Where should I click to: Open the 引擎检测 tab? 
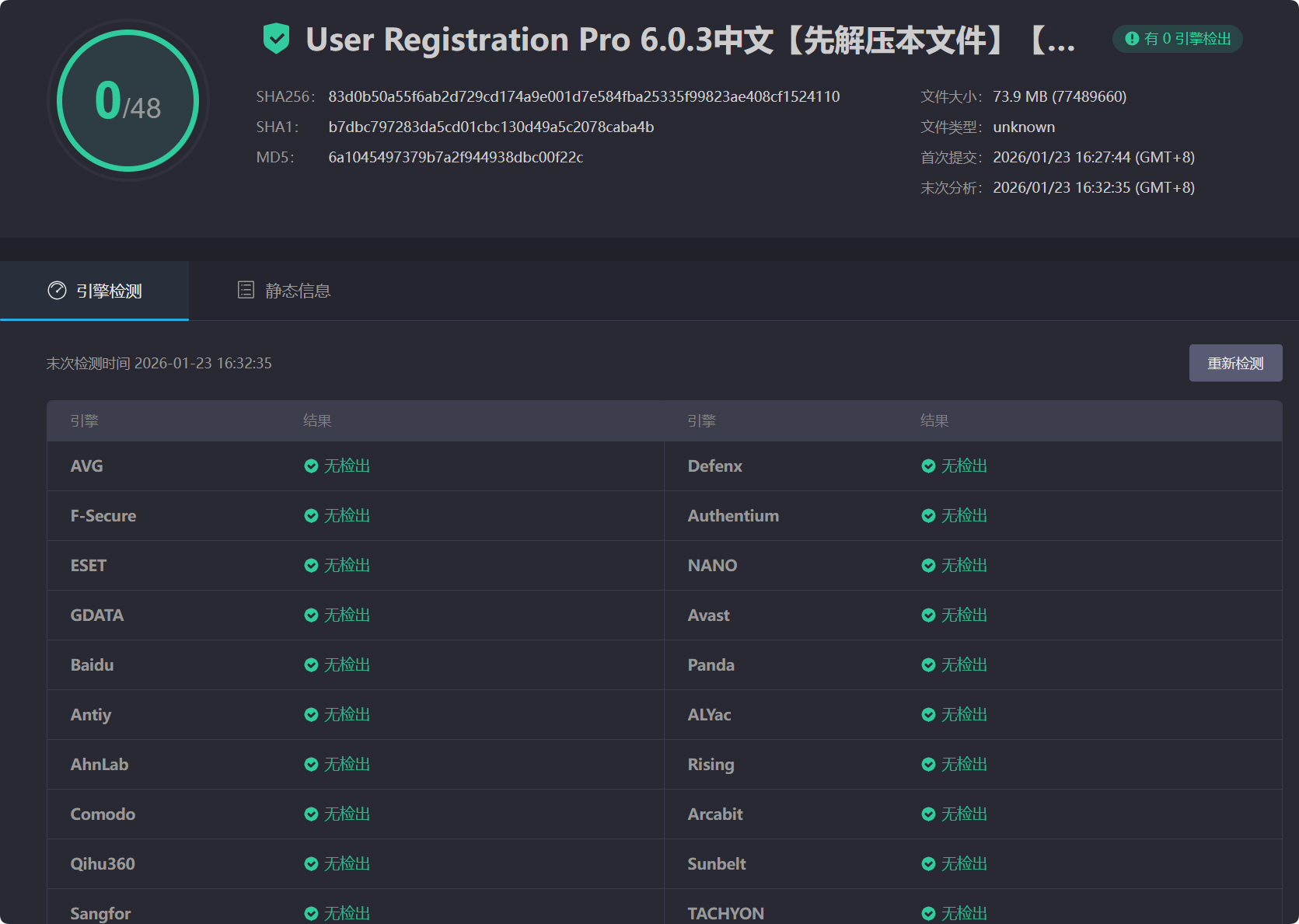(94, 291)
